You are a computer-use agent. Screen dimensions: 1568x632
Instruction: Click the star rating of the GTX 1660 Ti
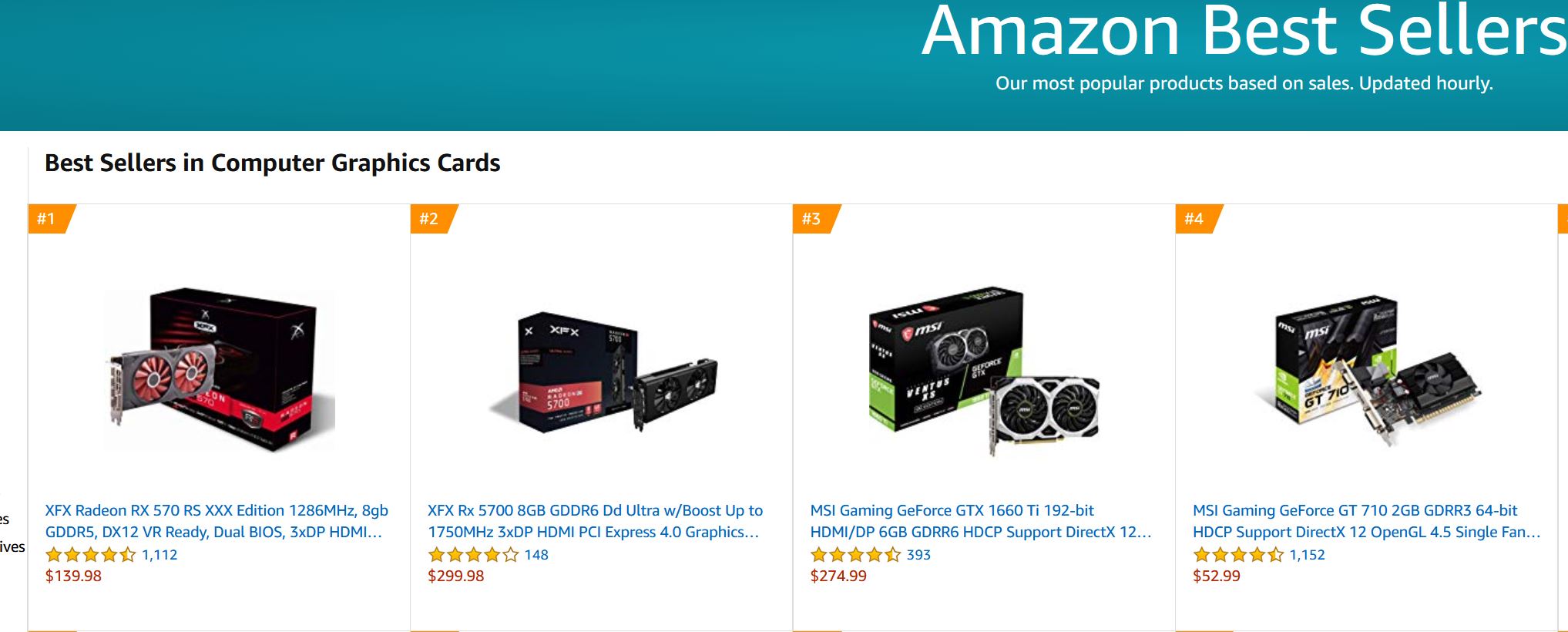(855, 555)
